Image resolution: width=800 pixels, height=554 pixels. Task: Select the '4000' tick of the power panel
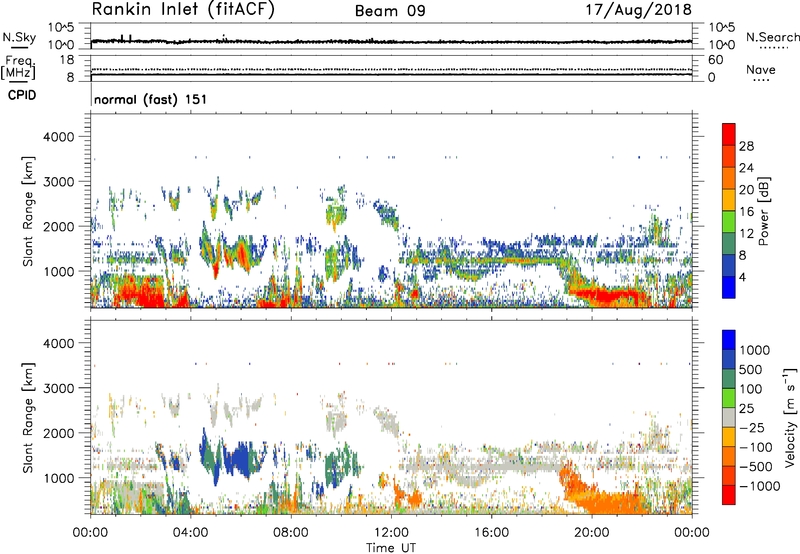[x=58, y=137]
